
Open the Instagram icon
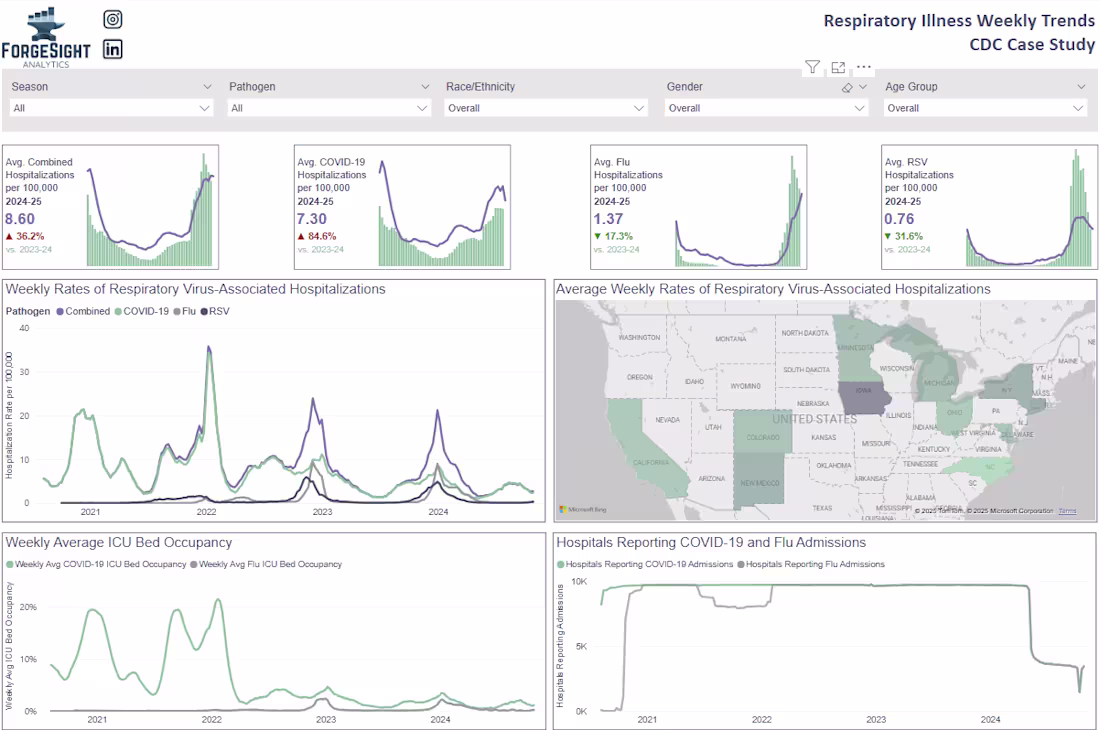pos(112,18)
